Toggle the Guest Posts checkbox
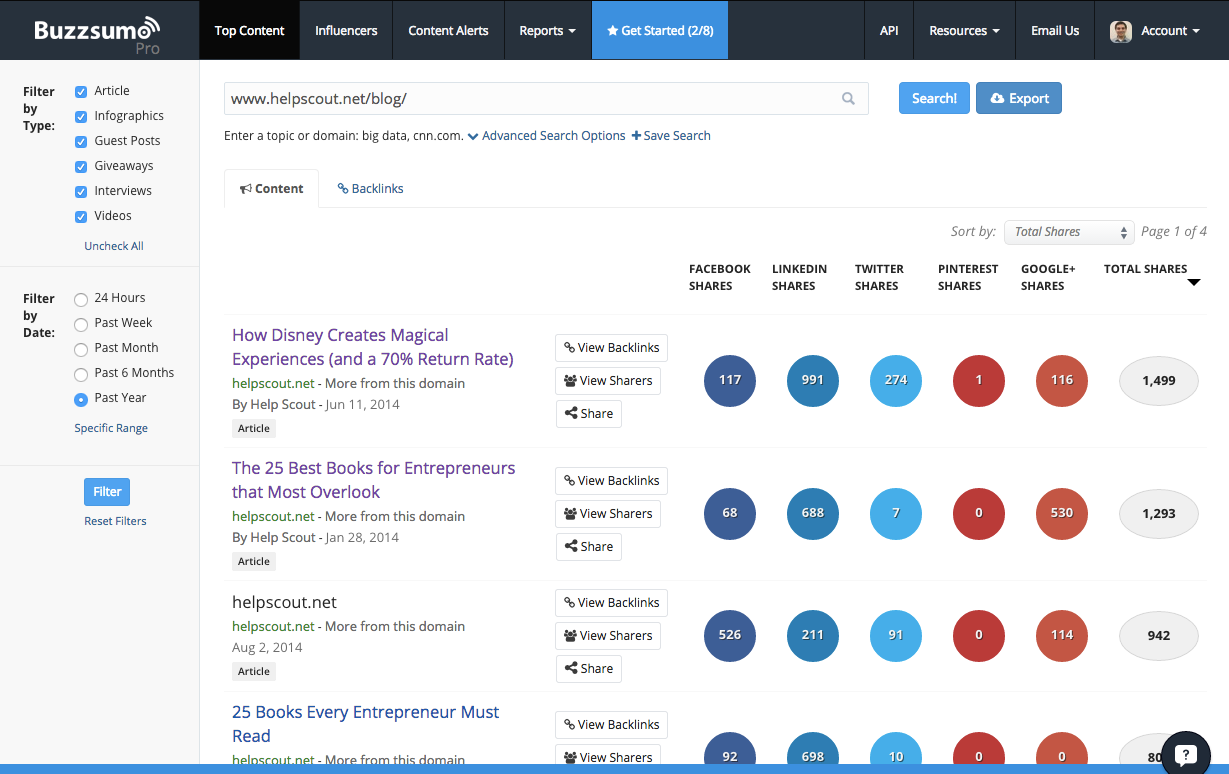This screenshot has height=774, width=1229. tap(81, 142)
